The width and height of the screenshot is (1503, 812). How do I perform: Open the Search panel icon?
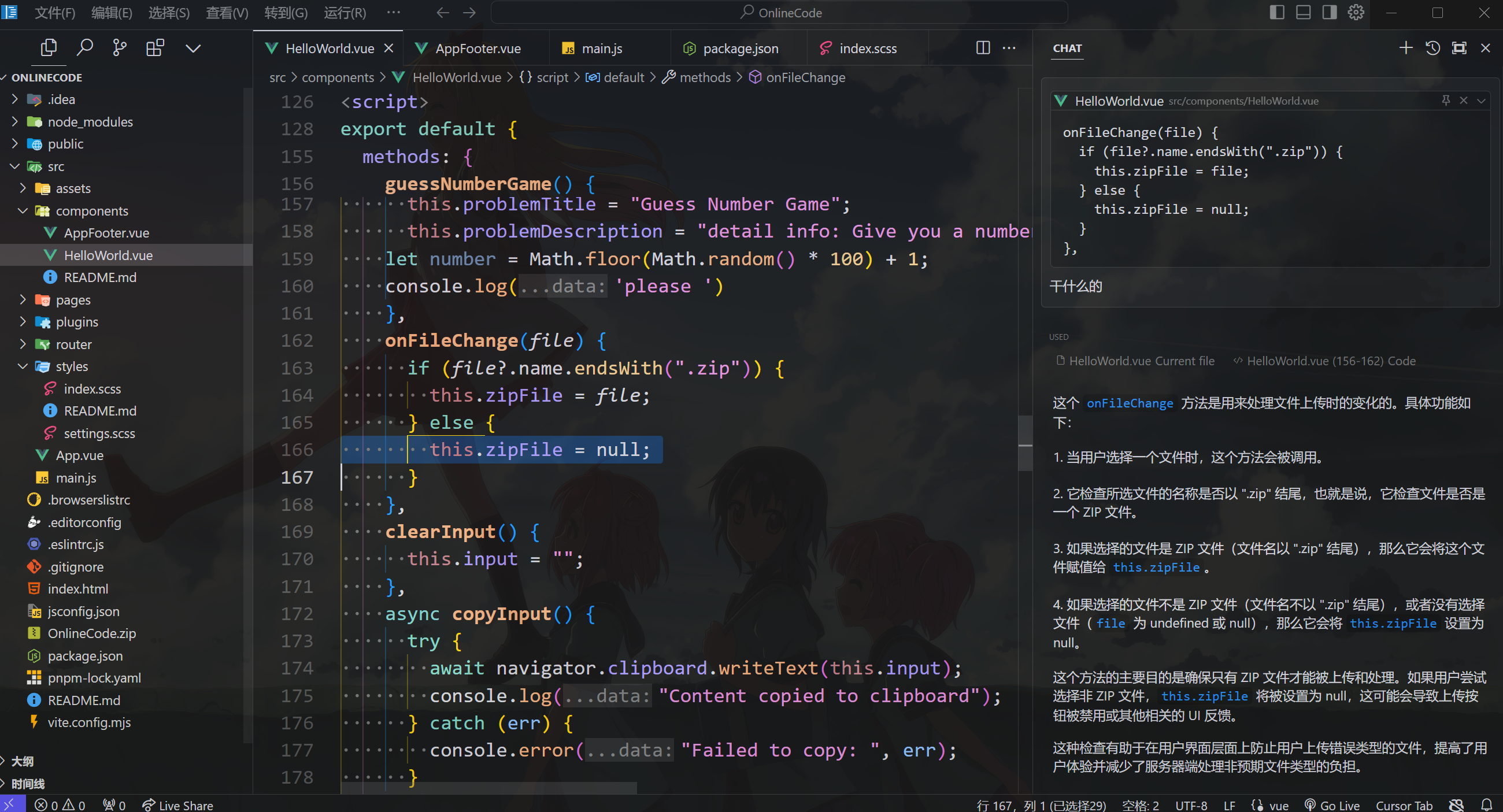(84, 48)
